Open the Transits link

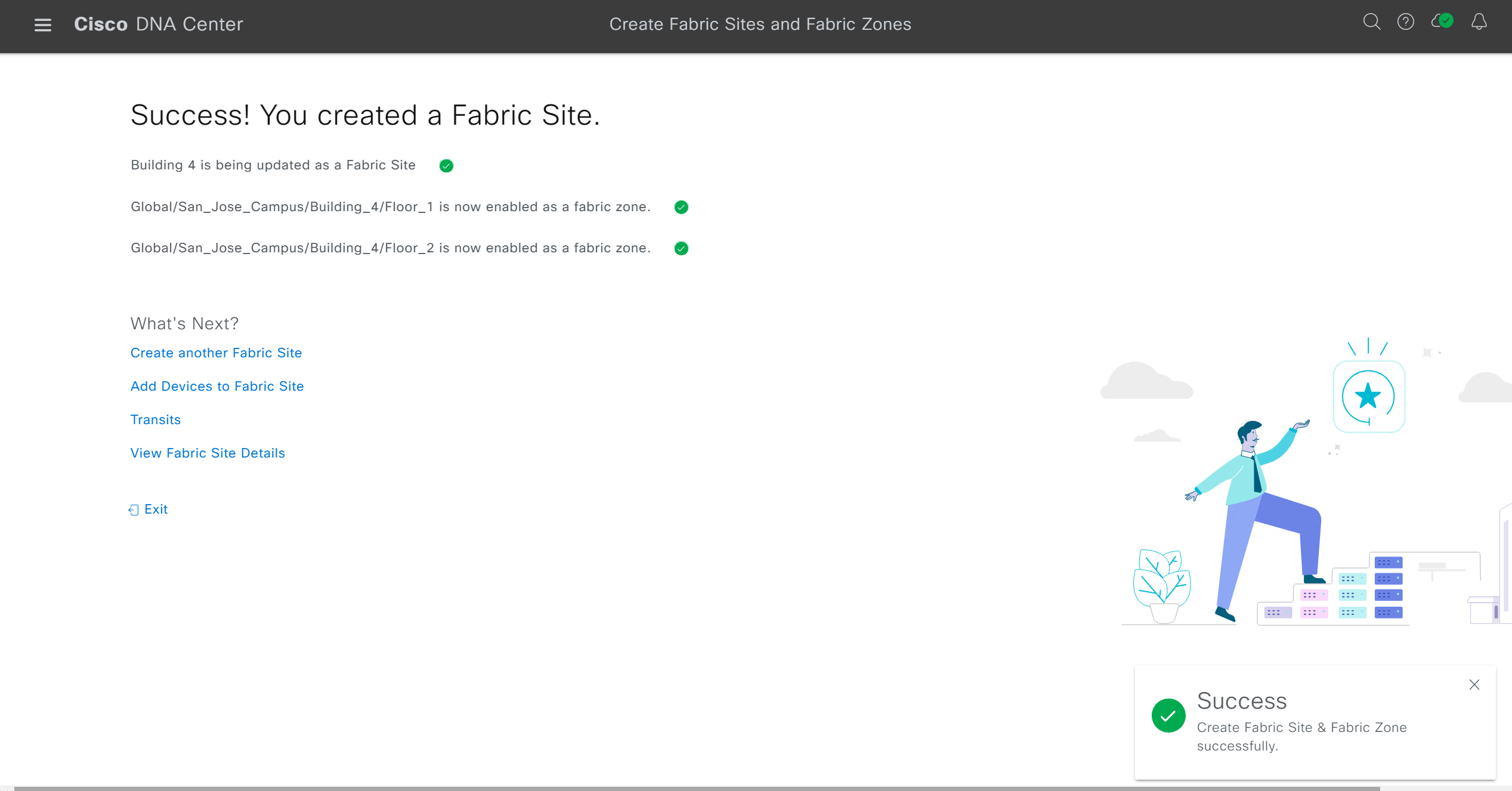(x=155, y=419)
